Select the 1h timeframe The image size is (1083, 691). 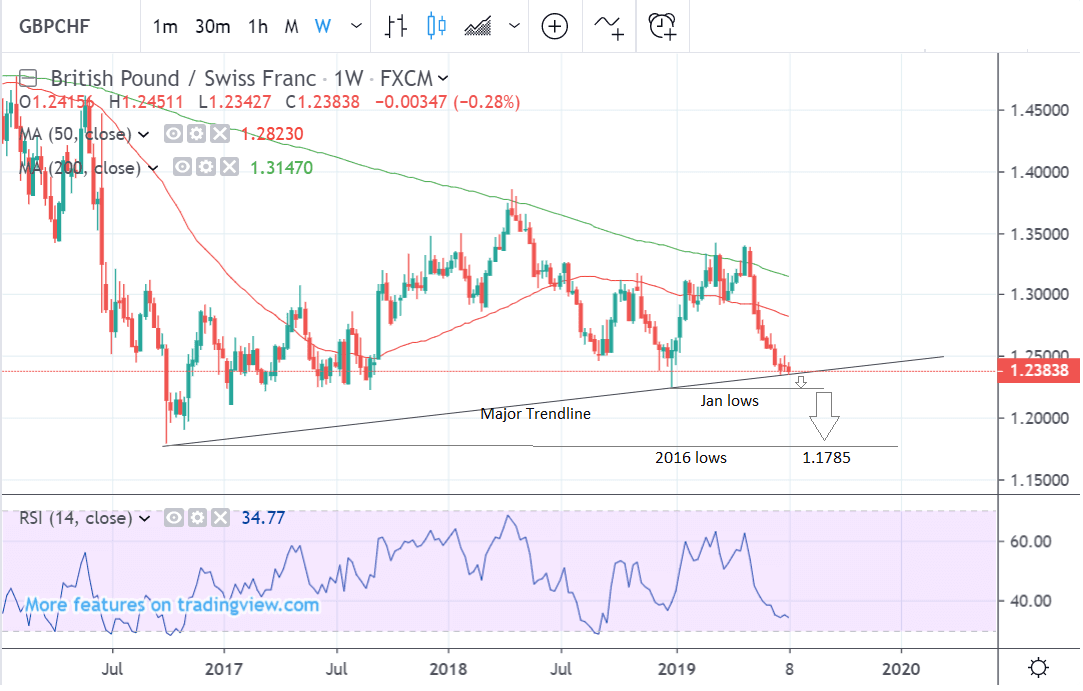tap(258, 27)
